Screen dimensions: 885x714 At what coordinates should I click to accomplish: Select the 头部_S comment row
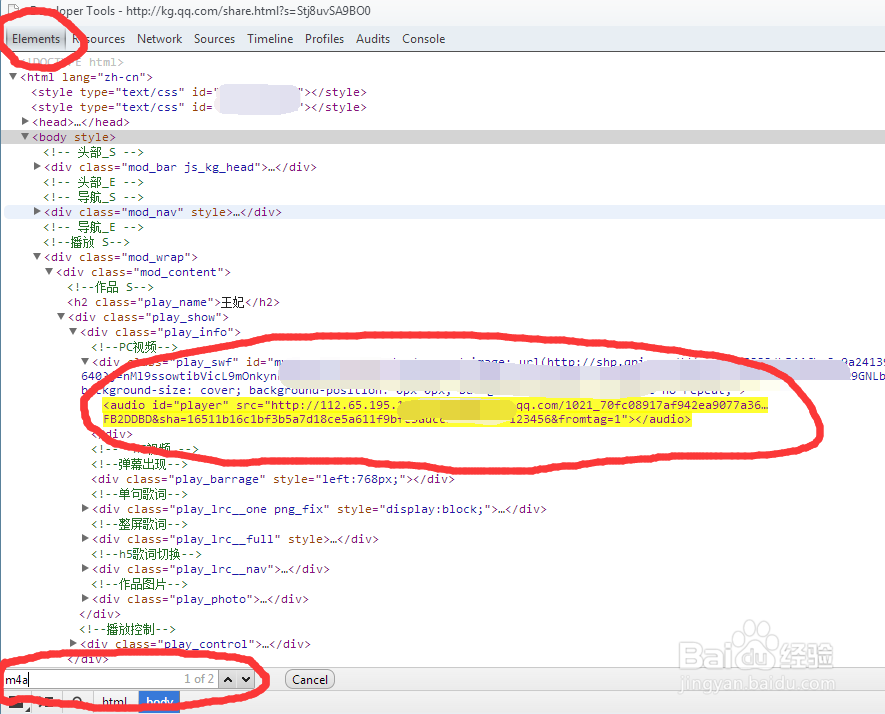point(93,152)
